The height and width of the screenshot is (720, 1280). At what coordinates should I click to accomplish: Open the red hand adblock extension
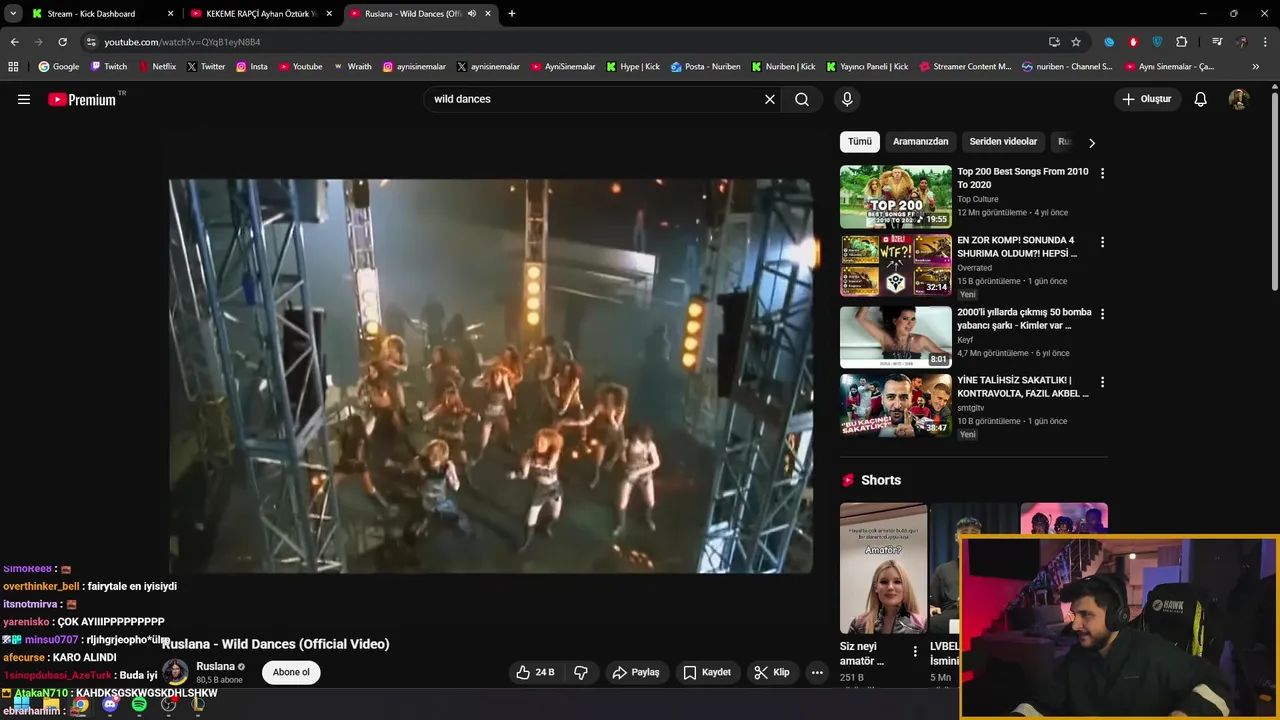(x=1133, y=42)
